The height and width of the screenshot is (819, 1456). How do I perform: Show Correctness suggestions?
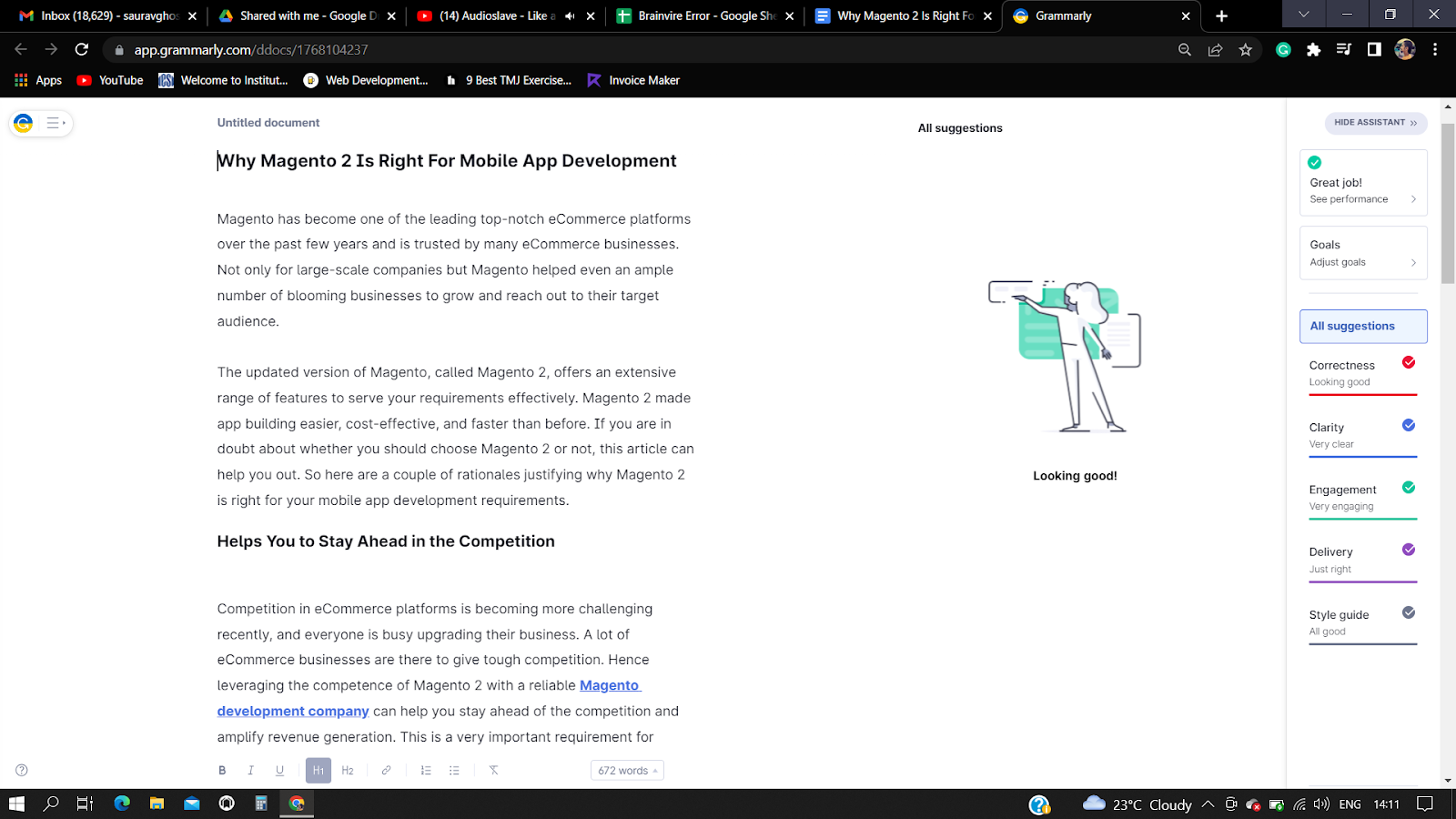(x=1363, y=374)
